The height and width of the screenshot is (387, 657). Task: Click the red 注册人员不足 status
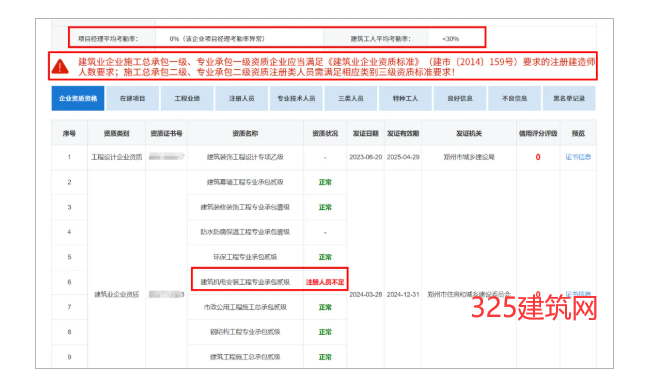[x=325, y=282]
